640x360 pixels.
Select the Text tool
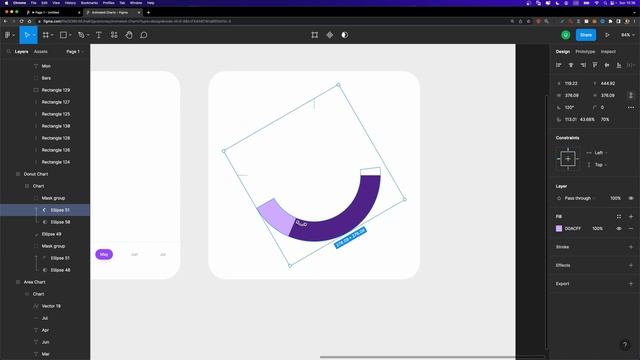point(99,35)
